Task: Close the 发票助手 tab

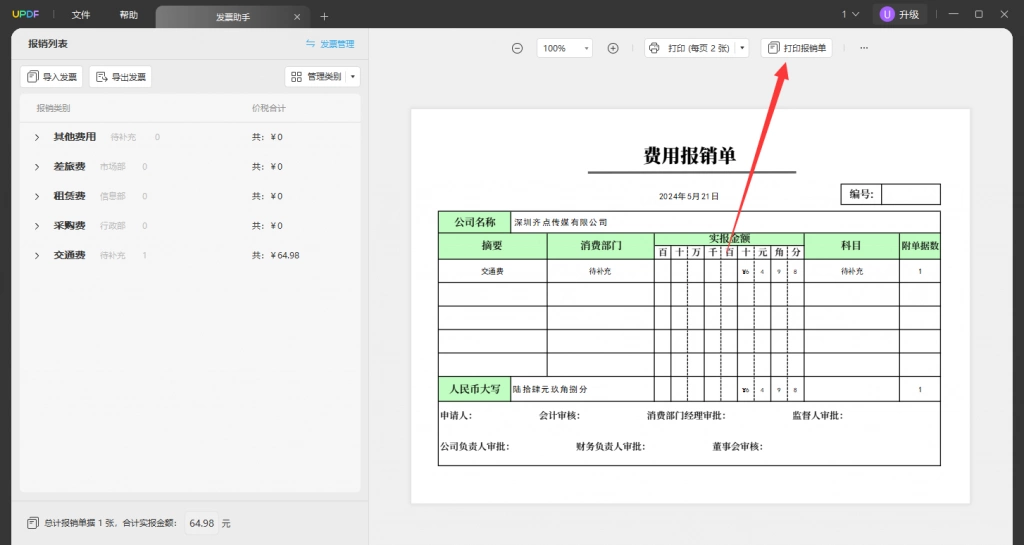Action: (297, 17)
